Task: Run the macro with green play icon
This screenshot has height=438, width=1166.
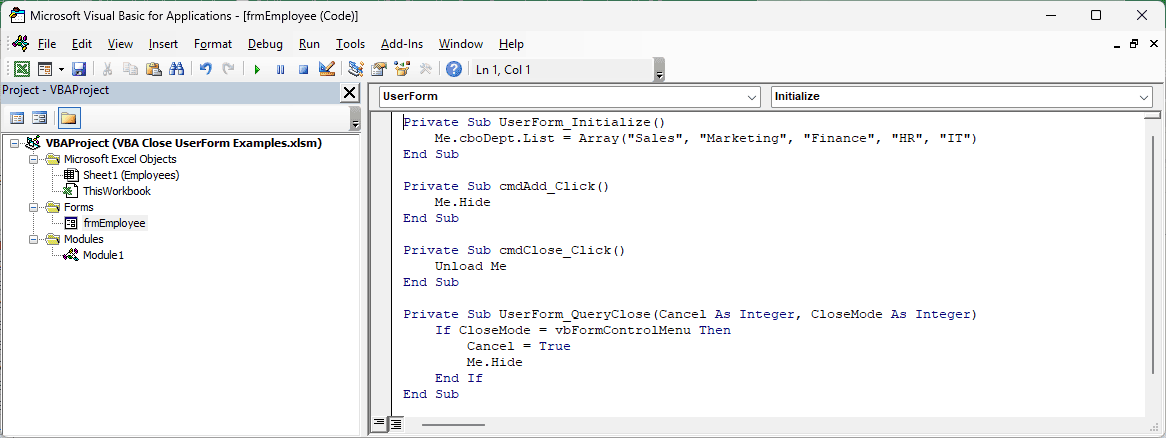Action: click(x=257, y=69)
